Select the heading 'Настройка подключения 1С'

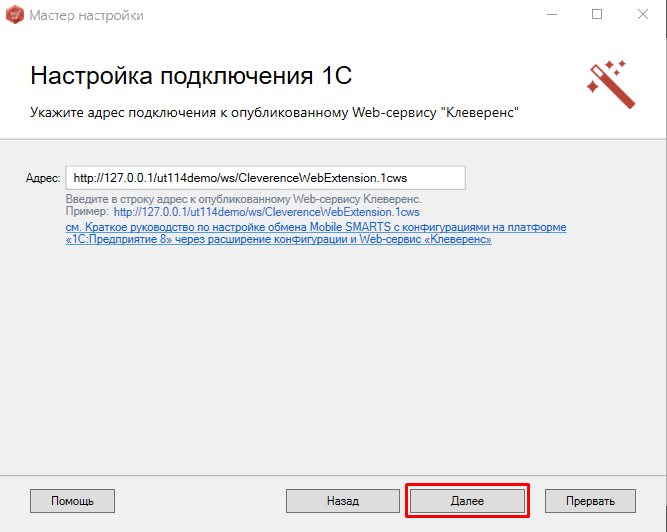[x=191, y=76]
